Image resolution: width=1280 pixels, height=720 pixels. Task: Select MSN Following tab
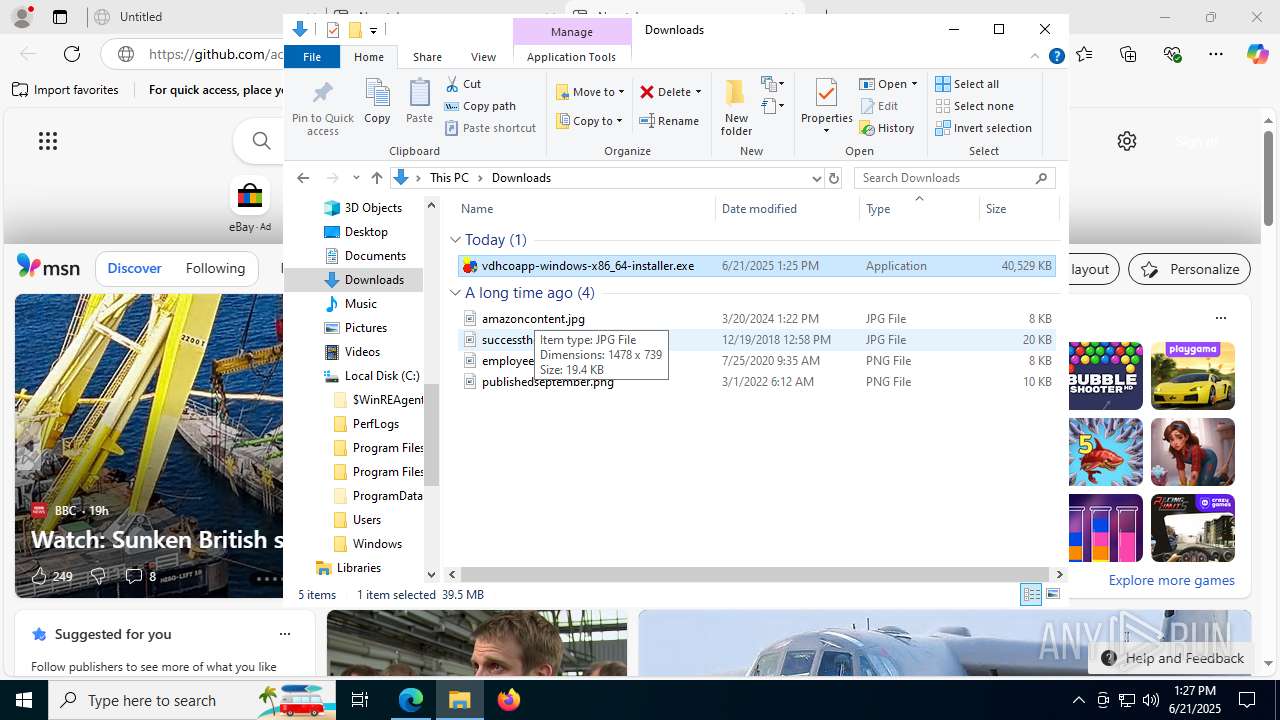[215, 268]
